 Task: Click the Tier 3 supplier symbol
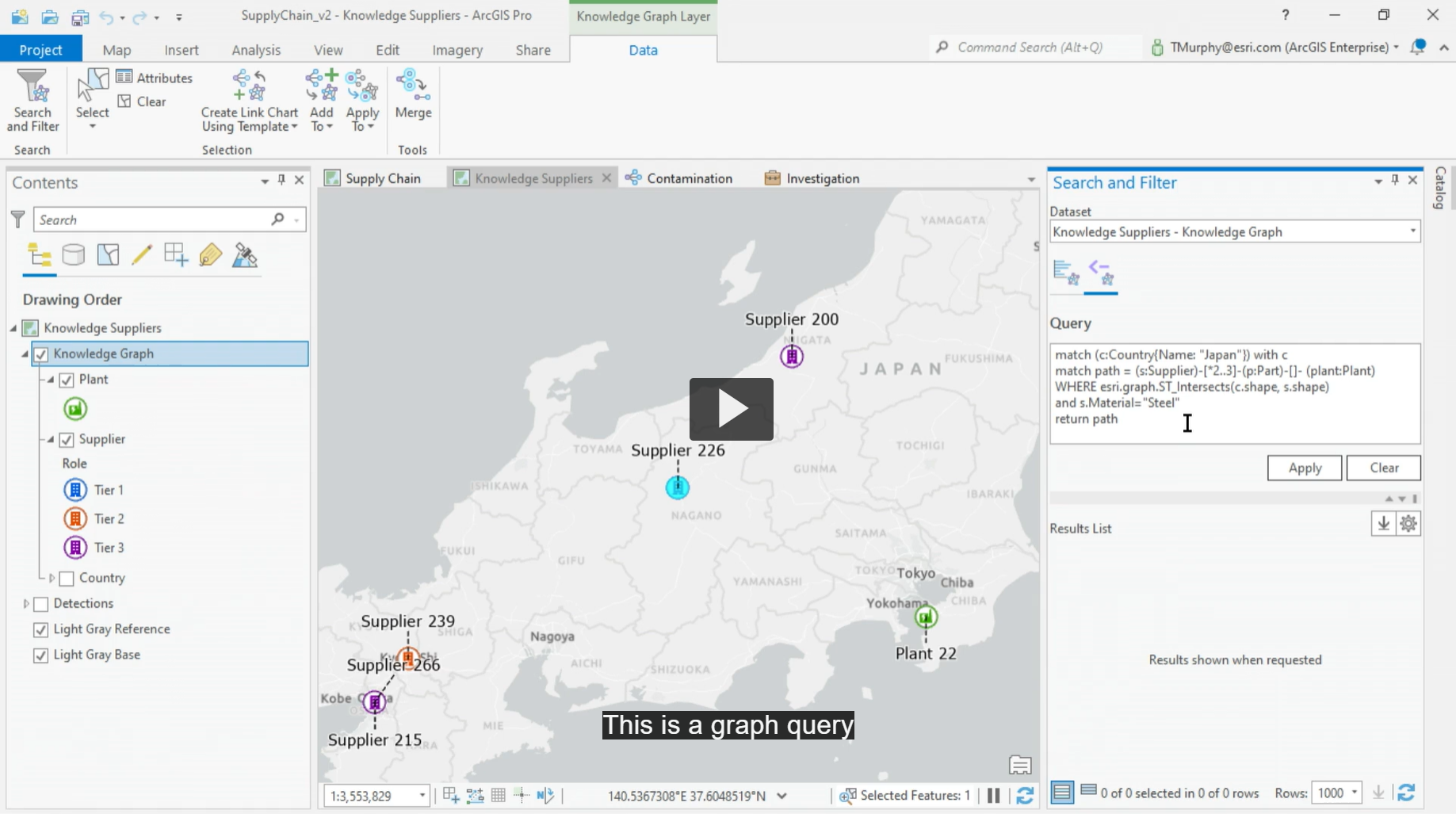coord(75,547)
